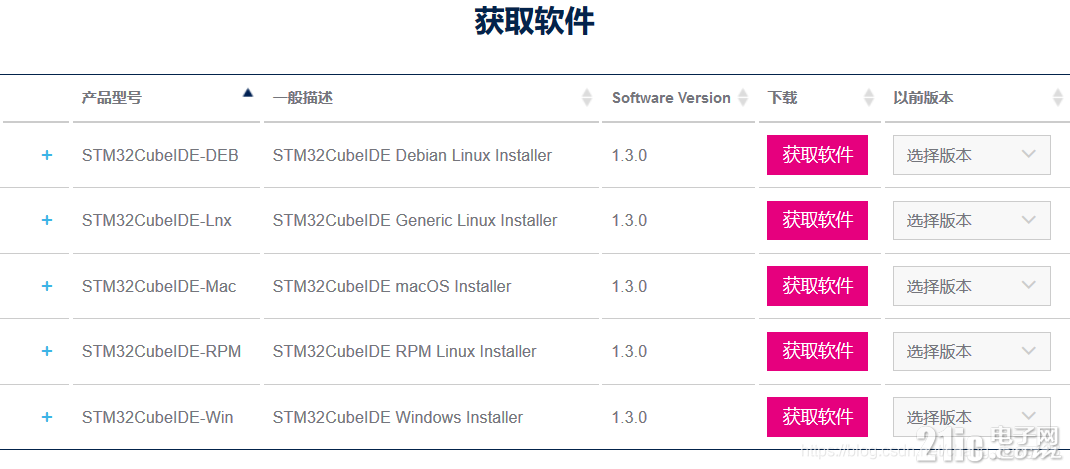The height and width of the screenshot is (469, 1070).
Task: Click 获取软件 button for Generic Linux Installer
Action: click(x=817, y=220)
